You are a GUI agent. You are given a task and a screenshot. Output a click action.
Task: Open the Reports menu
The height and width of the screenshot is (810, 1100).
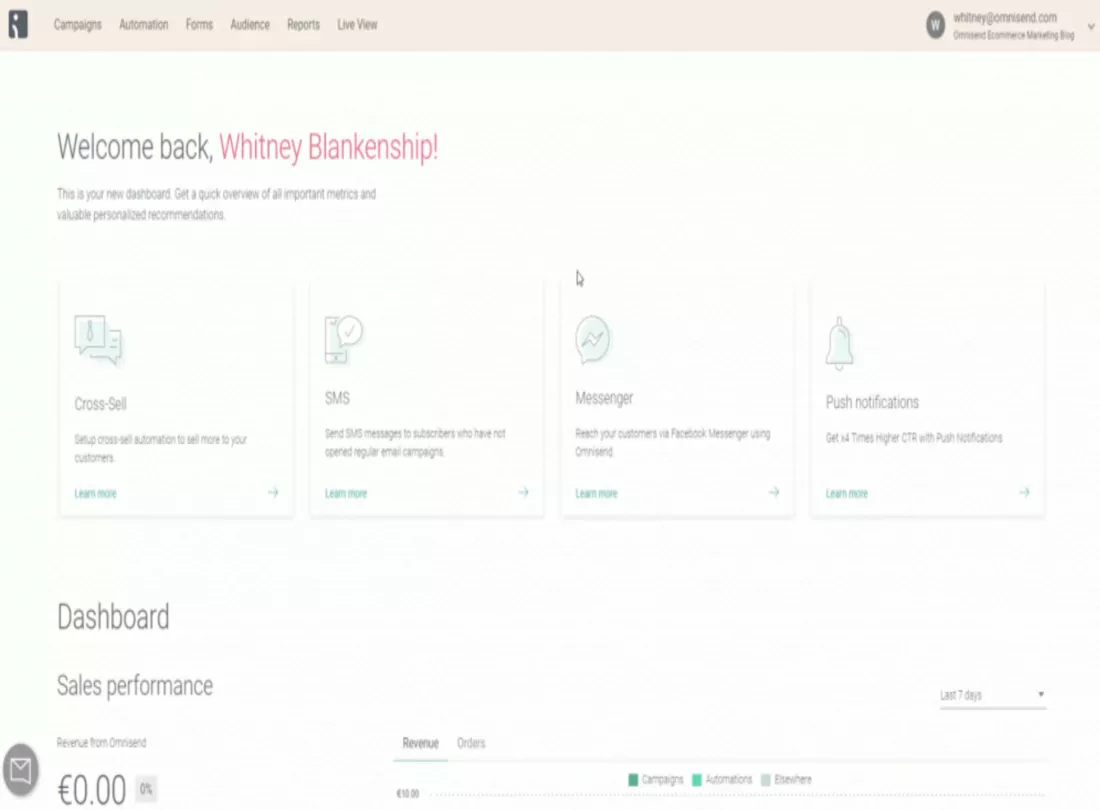tap(303, 25)
